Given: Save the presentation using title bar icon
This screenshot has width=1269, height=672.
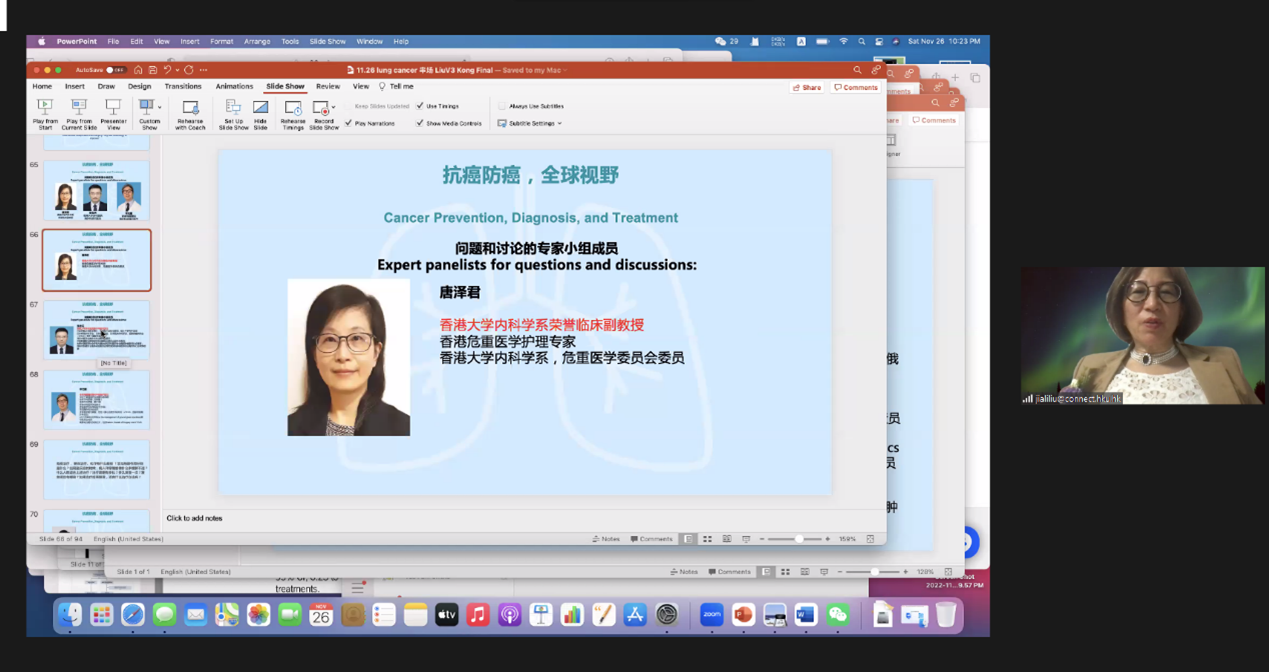Looking at the screenshot, I should click(x=152, y=70).
